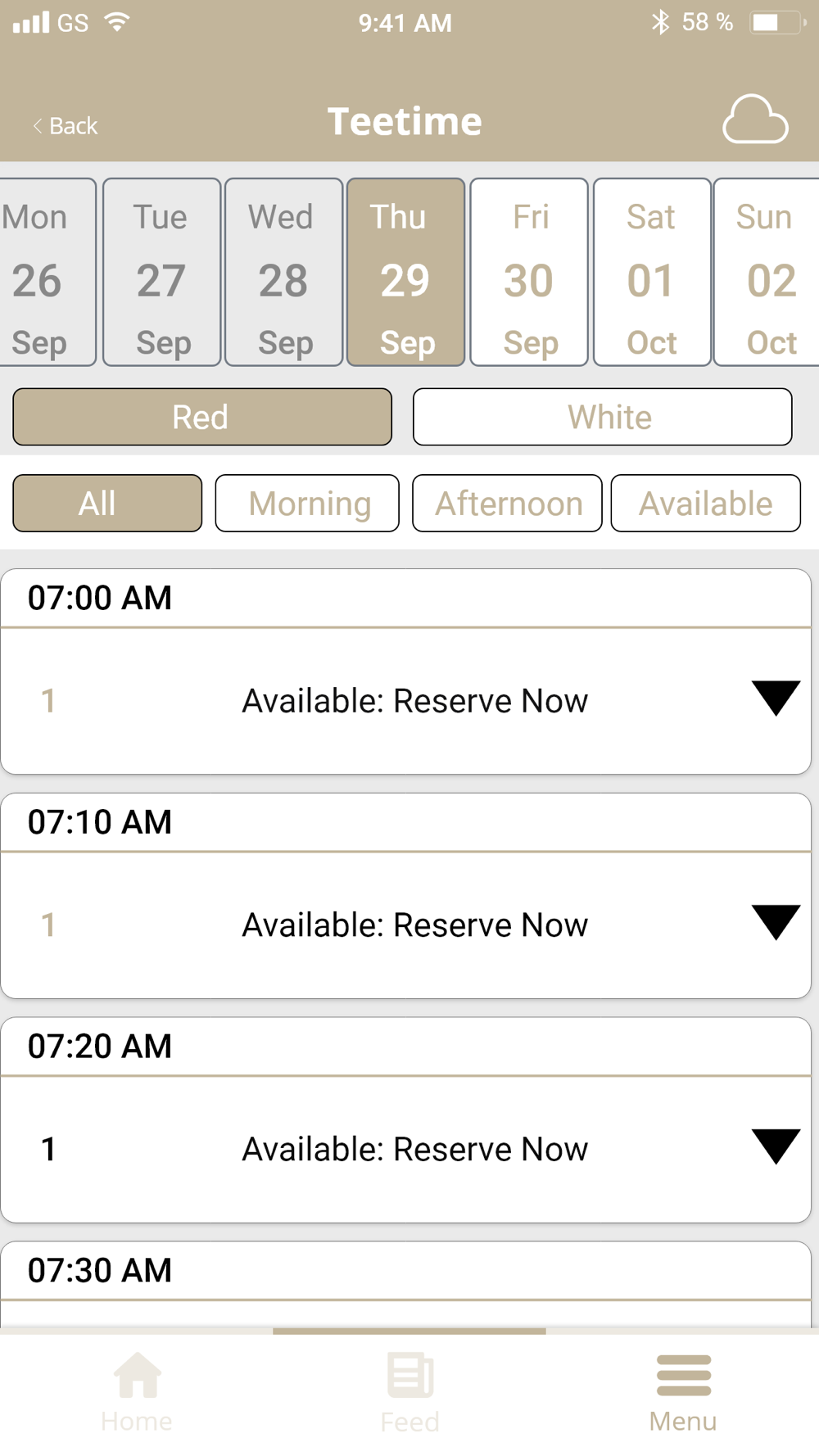Open the weather cloud icon
The image size is (819, 1456).
tap(754, 120)
